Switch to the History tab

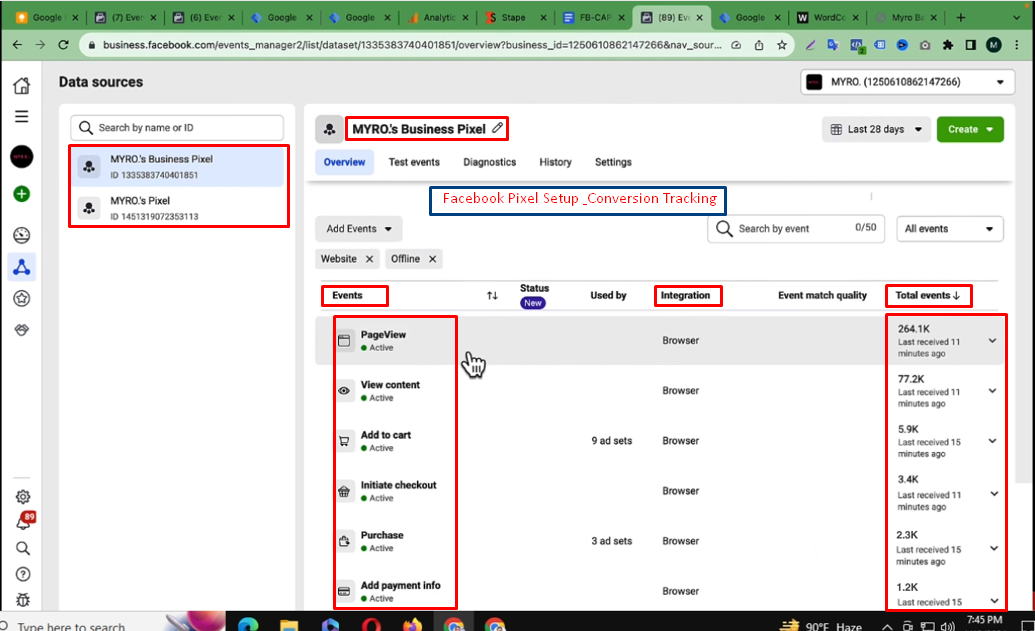(x=555, y=162)
